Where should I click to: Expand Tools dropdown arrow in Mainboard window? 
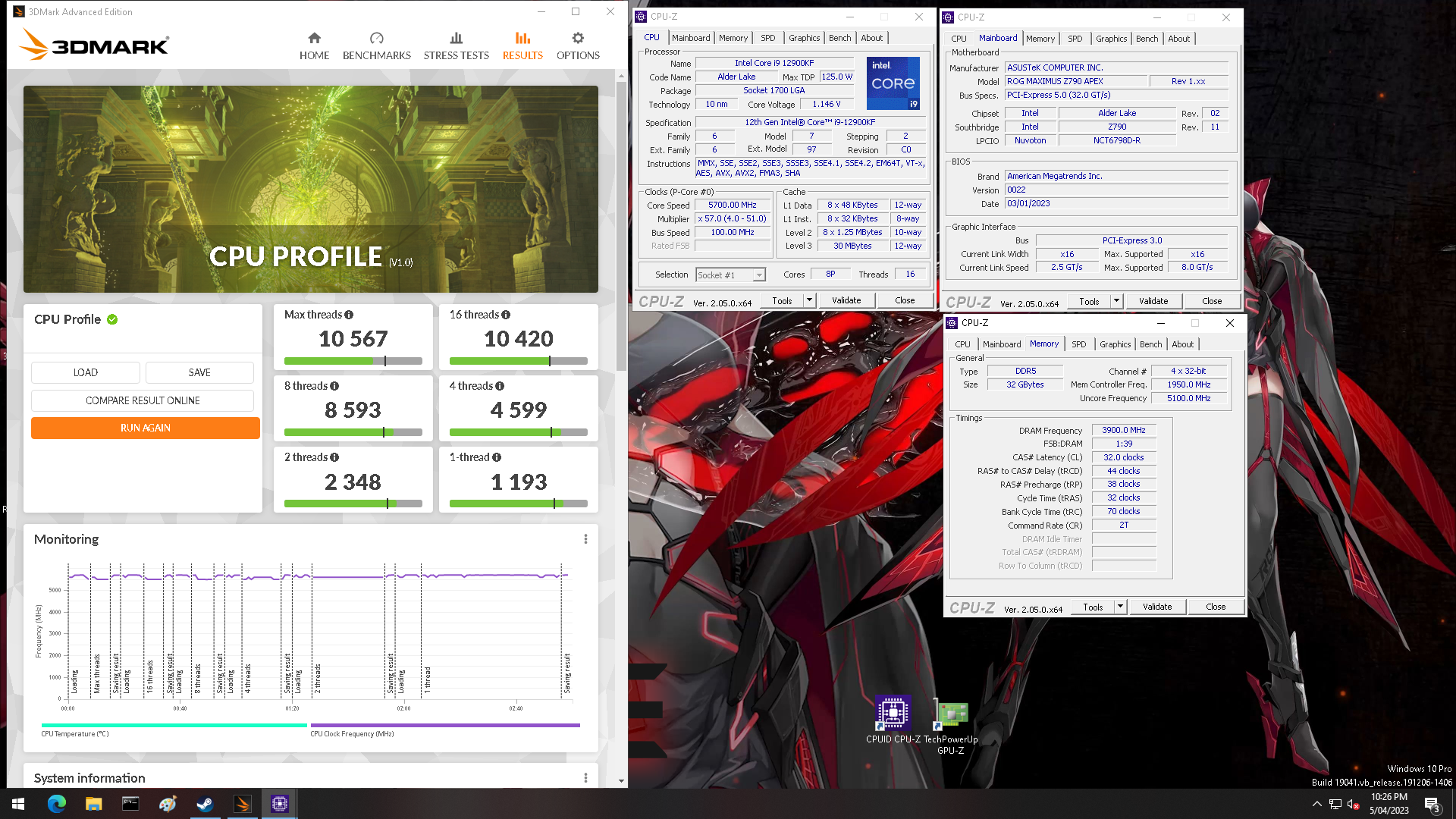click(1116, 301)
